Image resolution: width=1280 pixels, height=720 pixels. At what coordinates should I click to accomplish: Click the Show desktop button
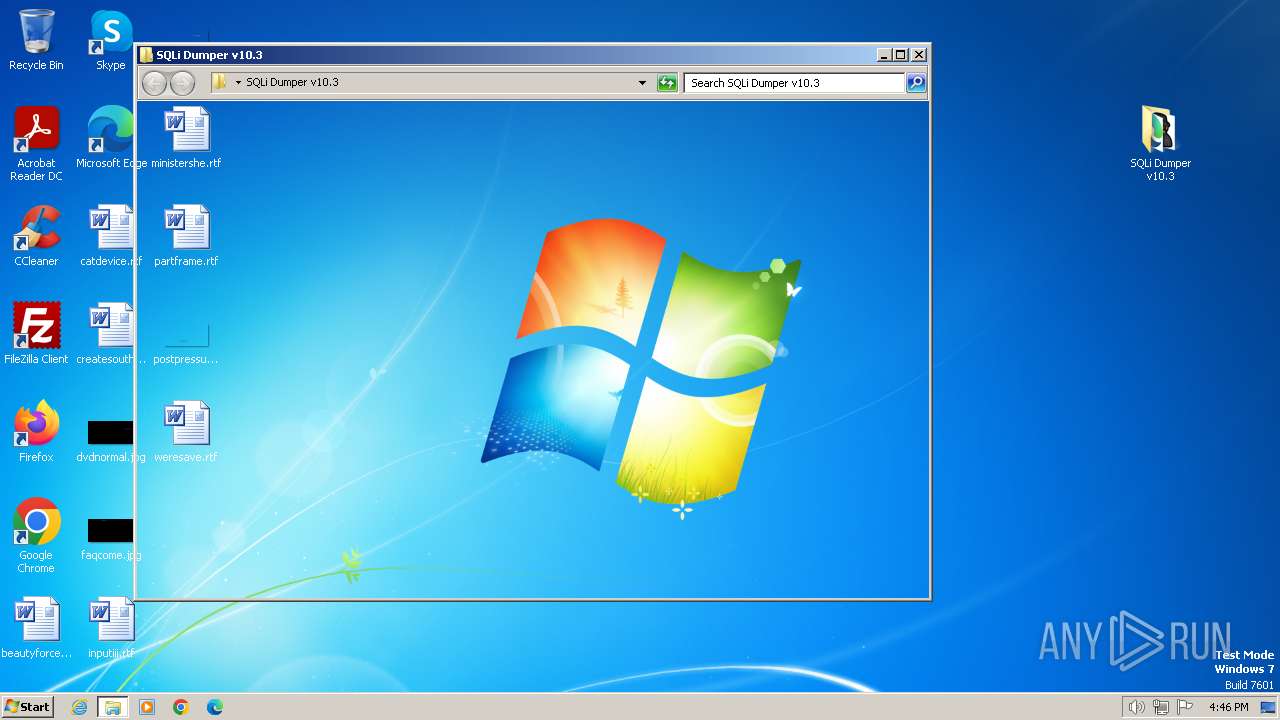click(x=1268, y=707)
